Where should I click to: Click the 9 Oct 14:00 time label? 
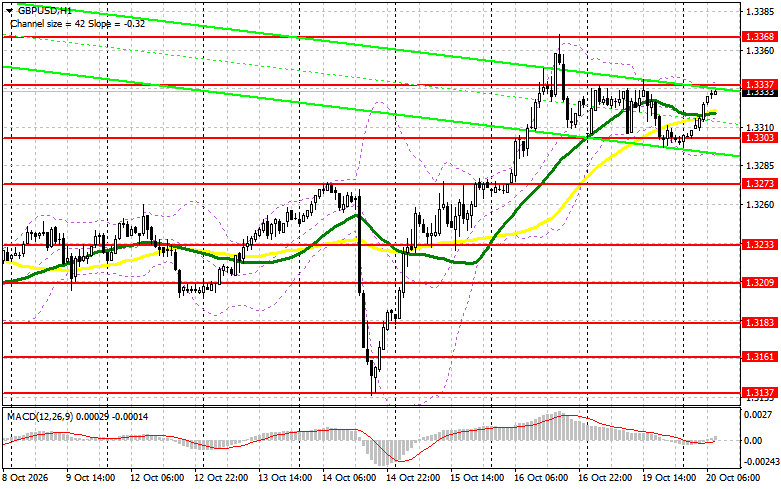pyautogui.click(x=91, y=478)
